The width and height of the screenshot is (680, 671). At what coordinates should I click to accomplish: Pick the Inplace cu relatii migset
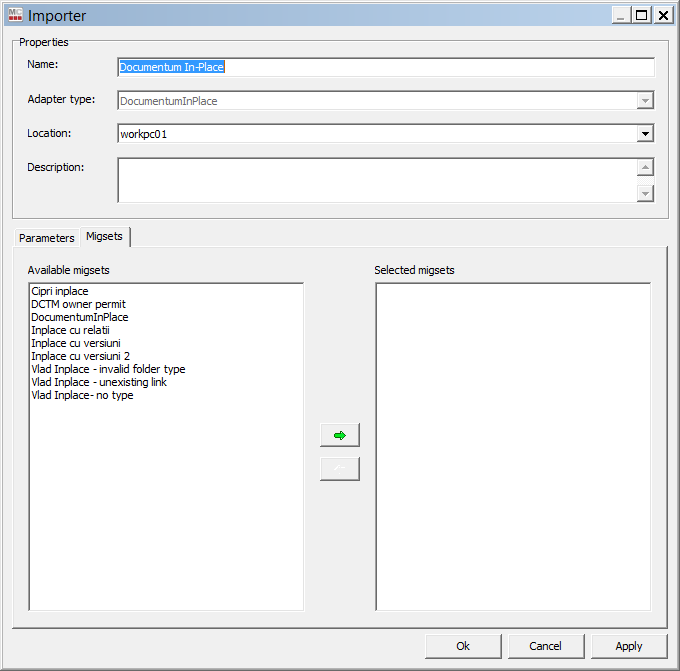tap(70, 330)
